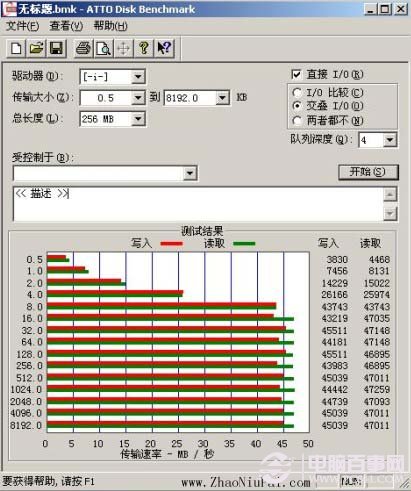The image size is (411, 491).
Task: Open a benchmark file via folder icon
Action: (x=36, y=49)
